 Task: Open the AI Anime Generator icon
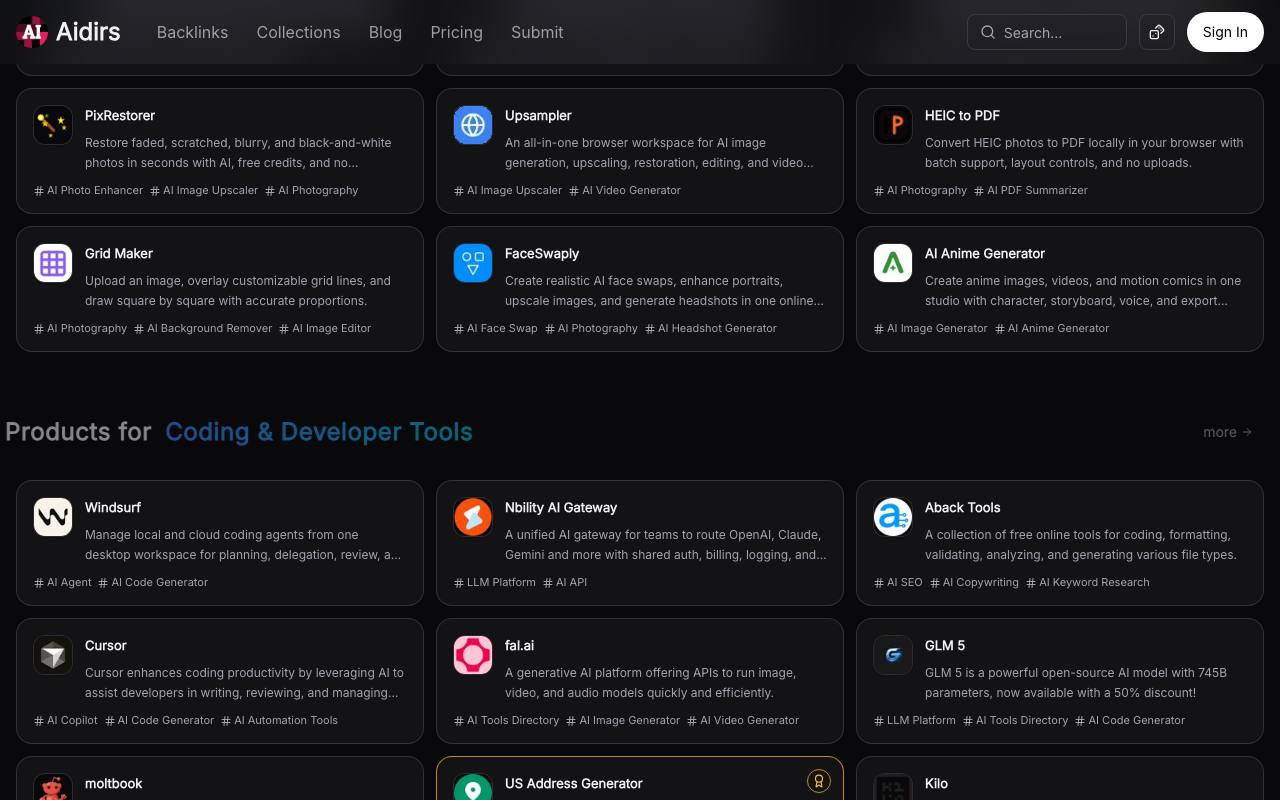point(893,263)
